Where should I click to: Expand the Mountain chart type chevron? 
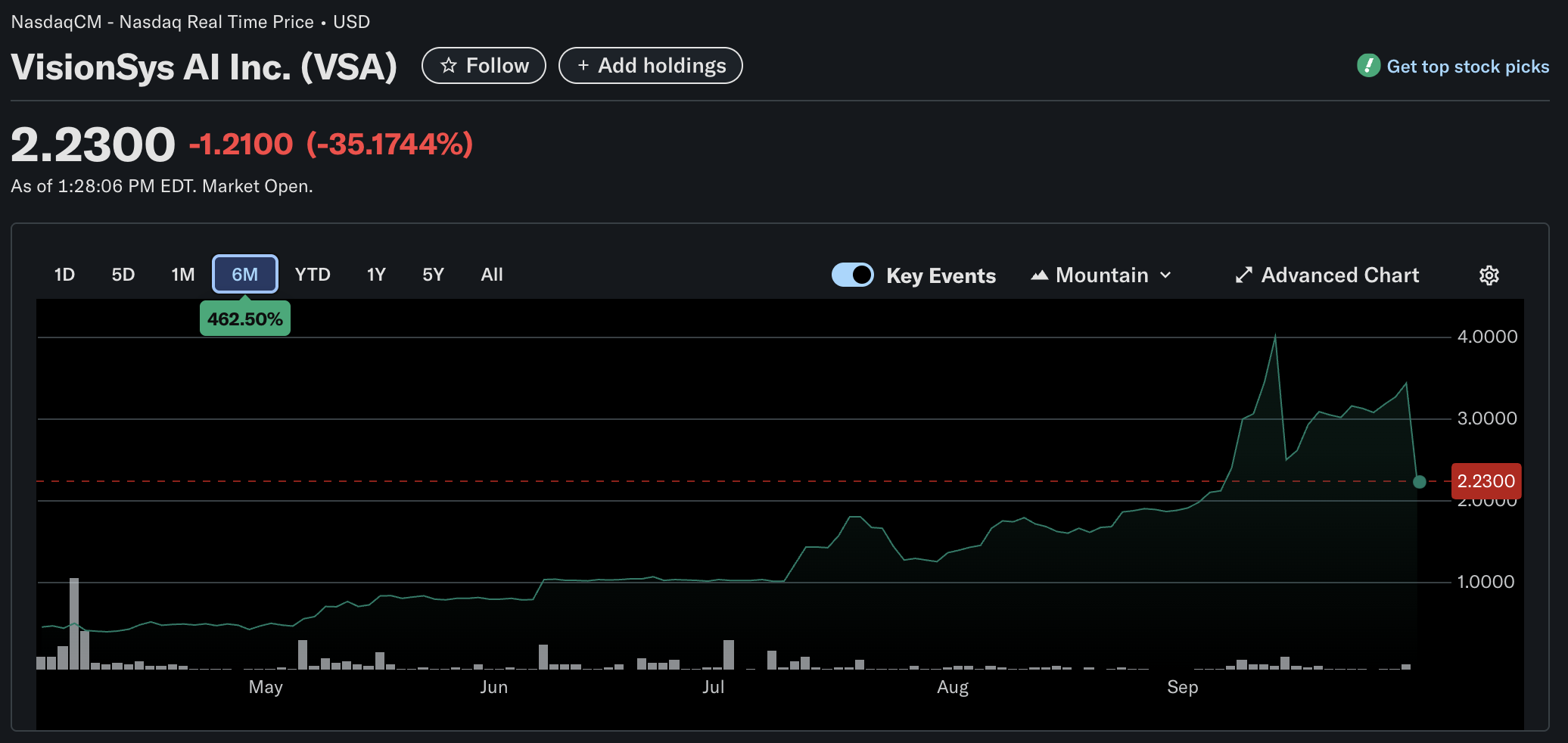coord(1166,275)
